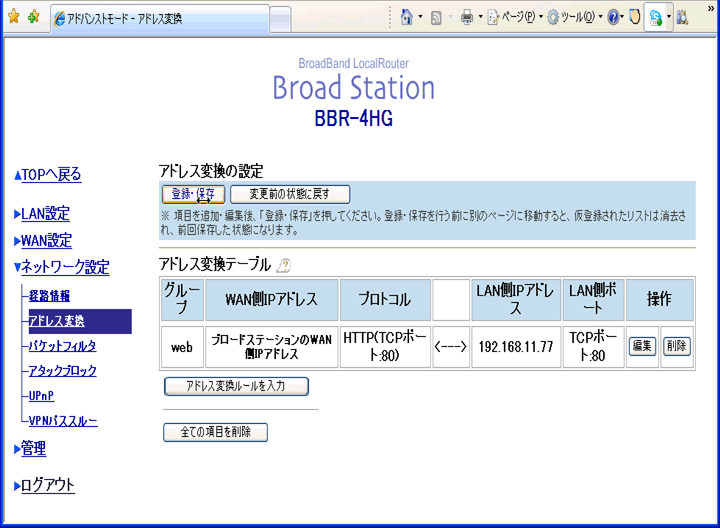This screenshot has height=528, width=720.
Task: Click 変更前の状態に戻す button
Action: pos(290,194)
